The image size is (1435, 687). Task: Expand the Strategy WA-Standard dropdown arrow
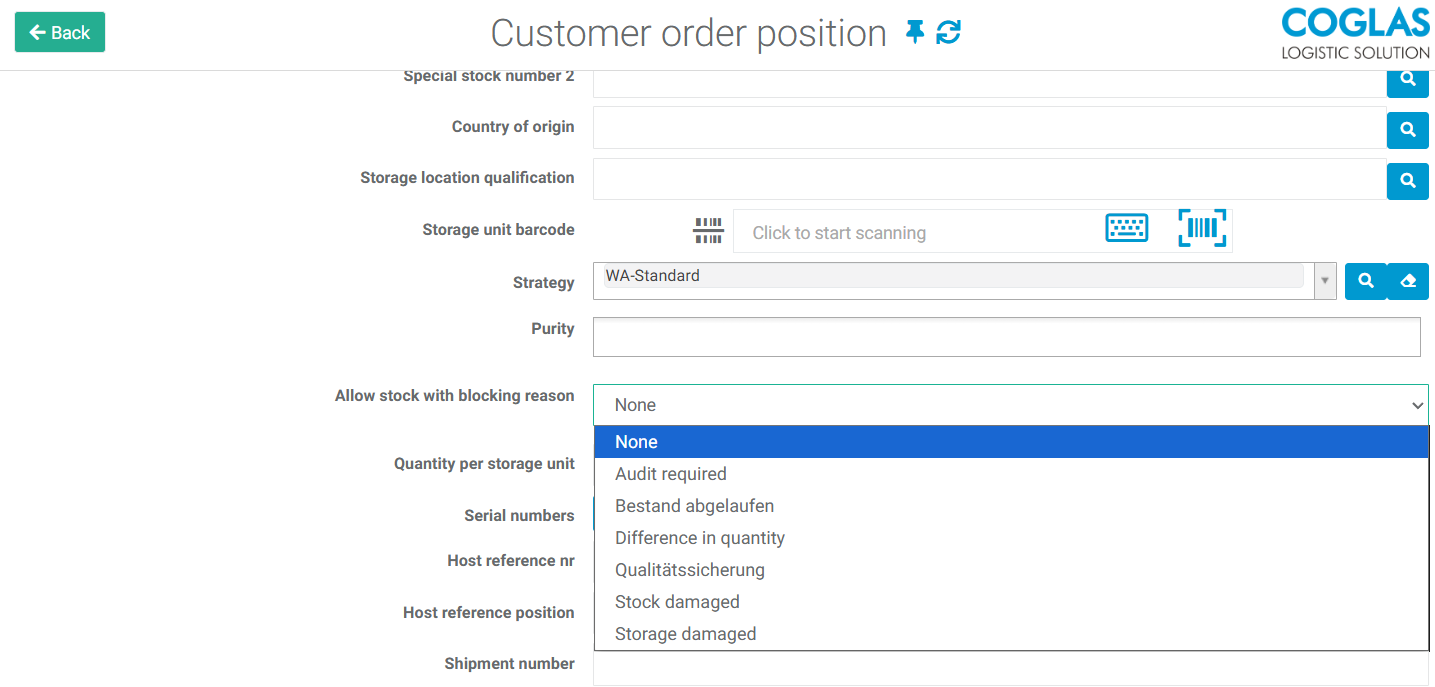[1324, 282]
